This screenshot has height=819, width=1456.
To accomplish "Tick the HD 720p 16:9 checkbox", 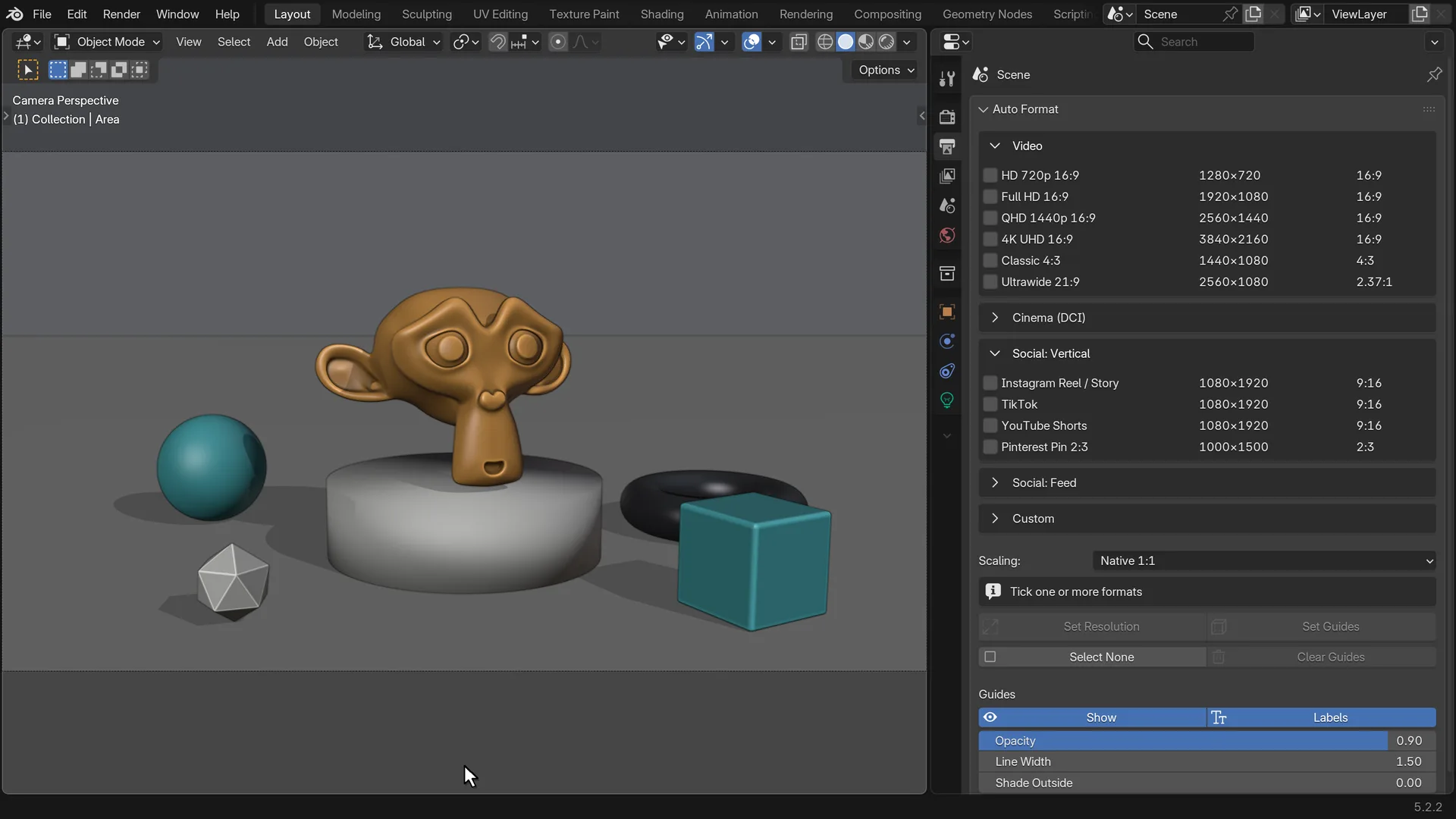I will point(990,175).
